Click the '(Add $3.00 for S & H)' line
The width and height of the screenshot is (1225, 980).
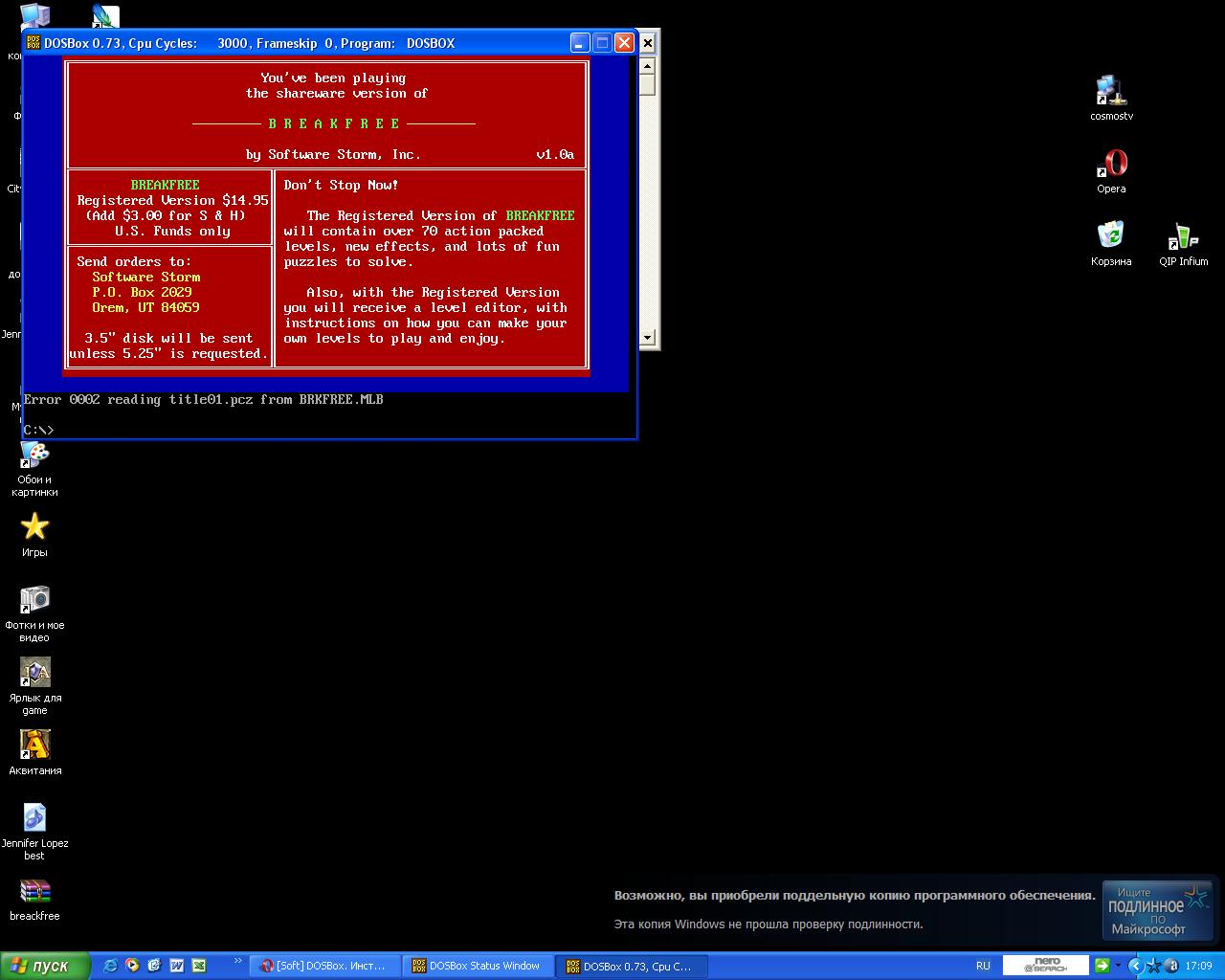[165, 215]
